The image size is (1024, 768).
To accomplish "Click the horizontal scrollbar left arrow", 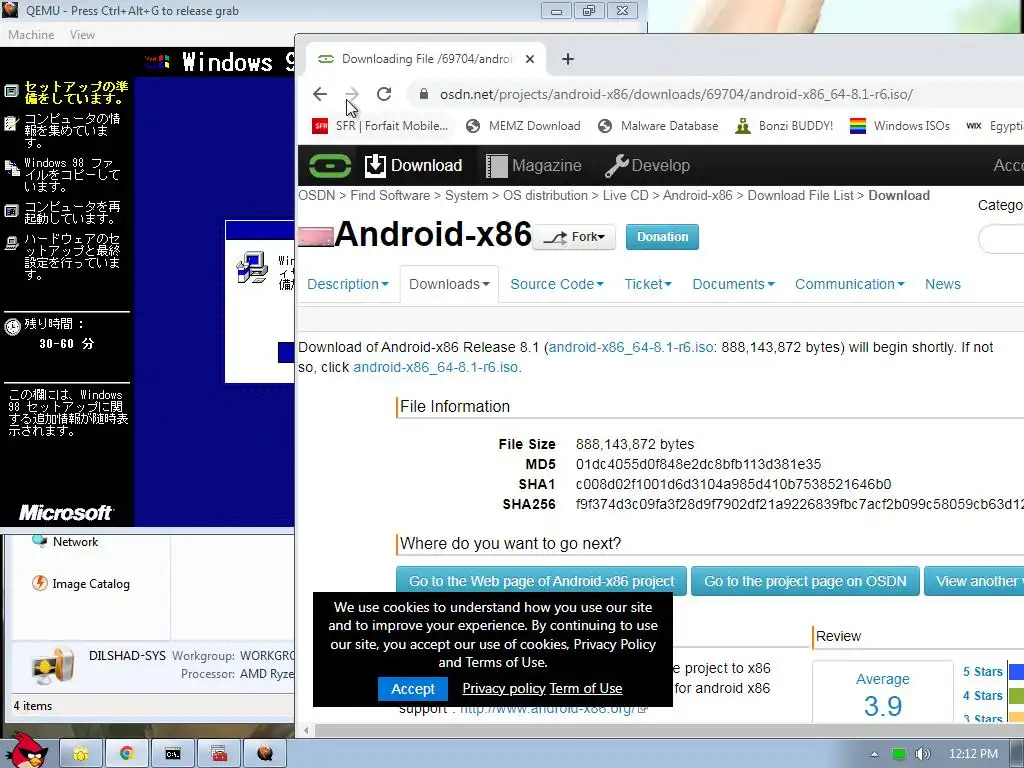I will pyautogui.click(x=306, y=730).
